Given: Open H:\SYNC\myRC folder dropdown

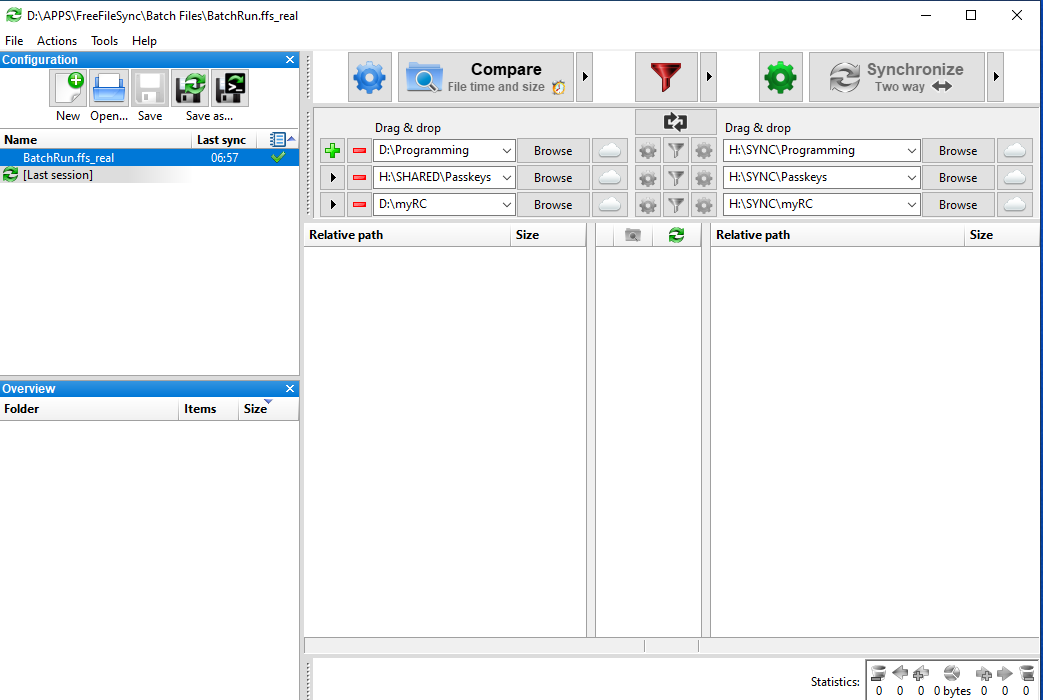Looking at the screenshot, I should point(911,204).
